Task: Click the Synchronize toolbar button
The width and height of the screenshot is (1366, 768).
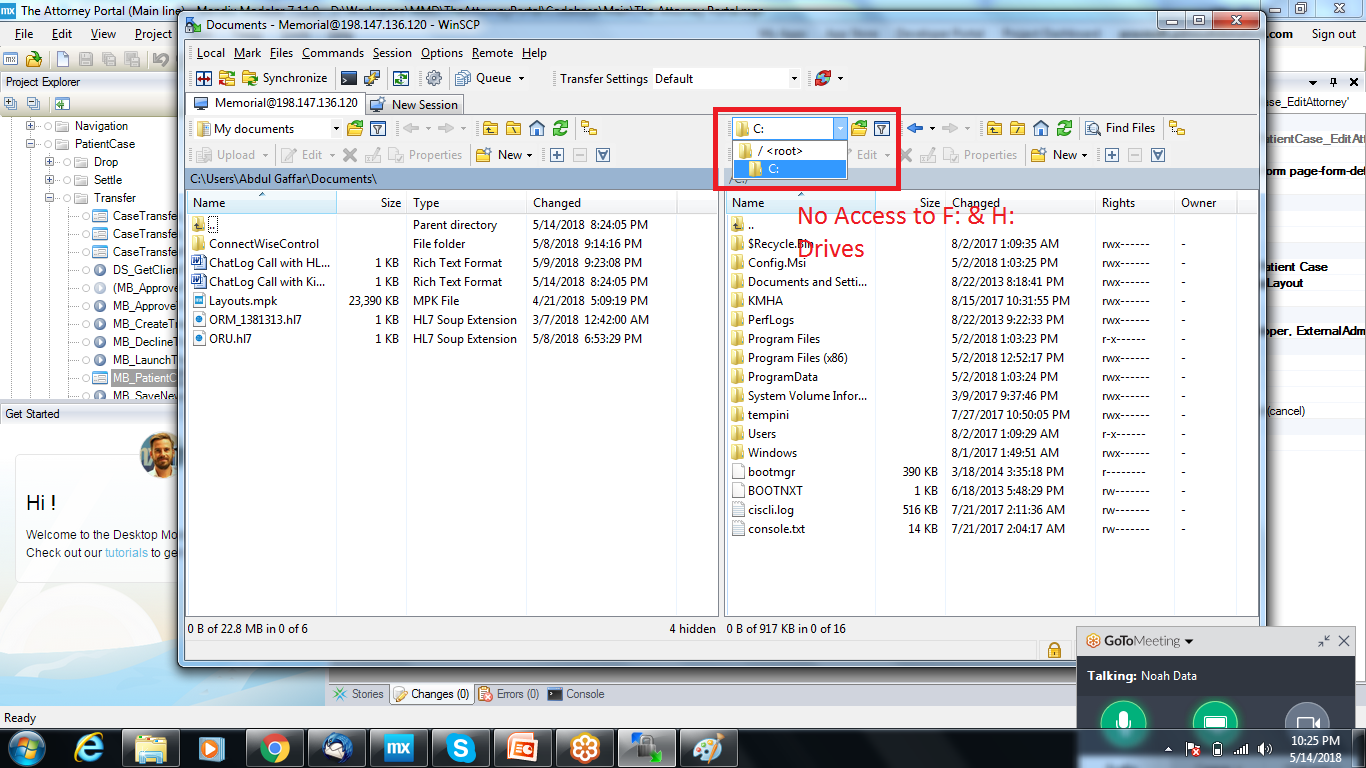Action: [285, 78]
